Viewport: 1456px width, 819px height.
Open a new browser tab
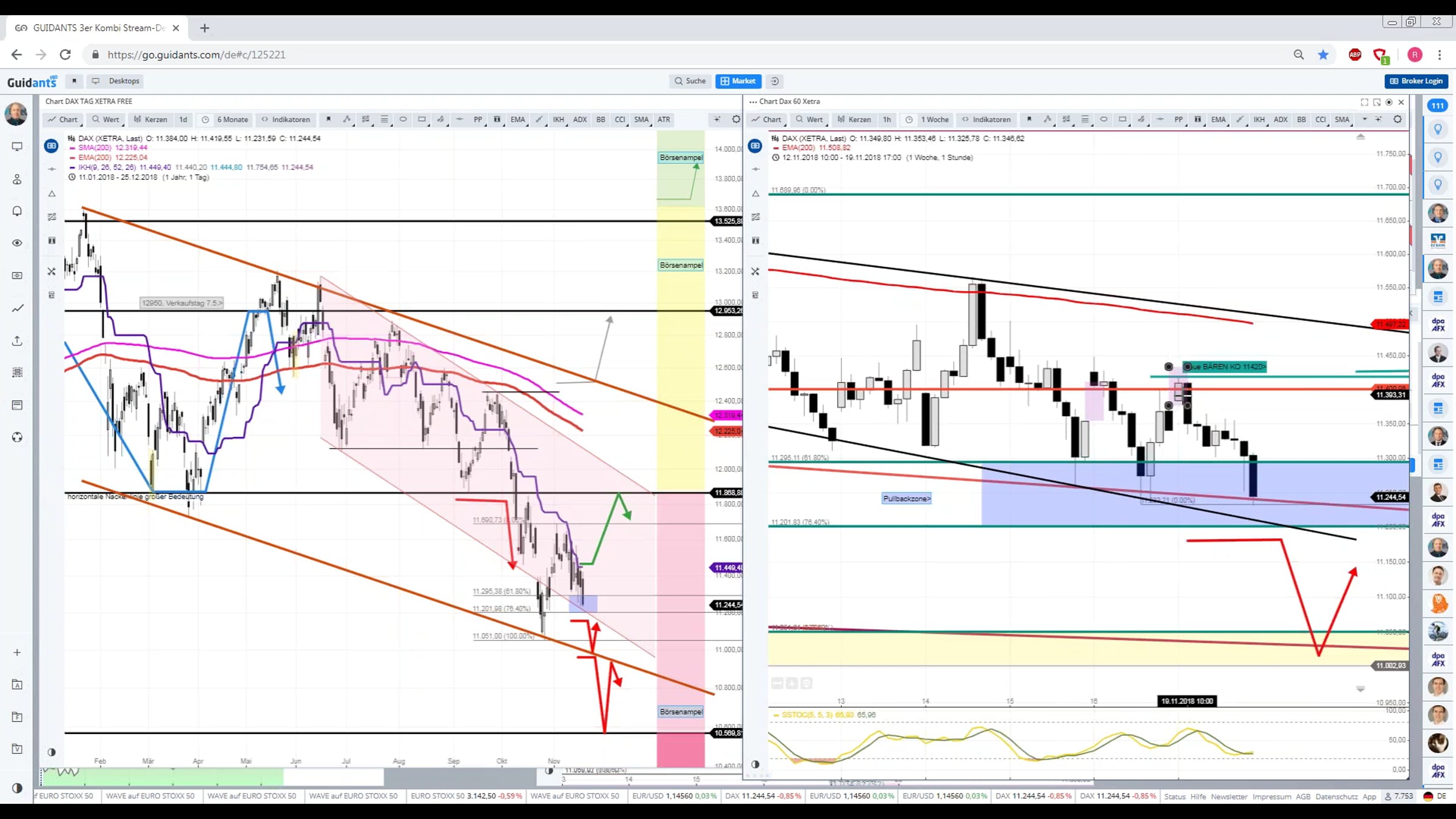(204, 28)
